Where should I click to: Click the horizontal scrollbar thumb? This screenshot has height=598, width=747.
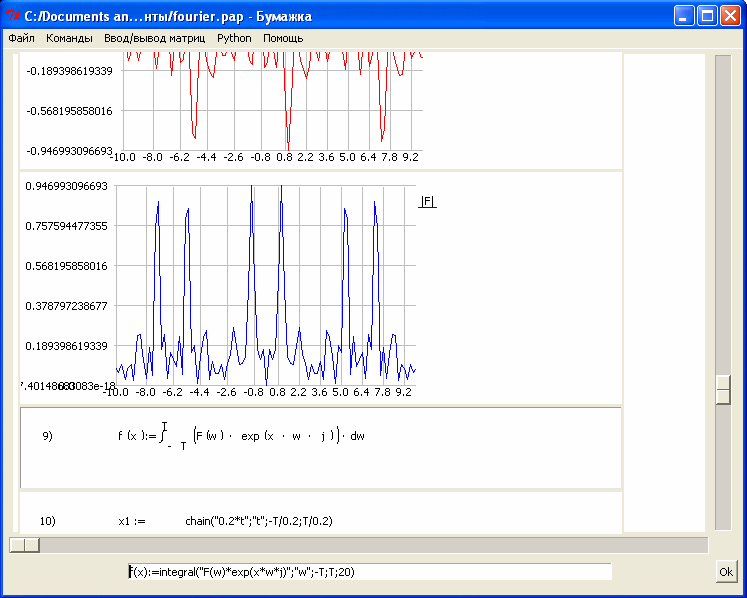pos(24,545)
